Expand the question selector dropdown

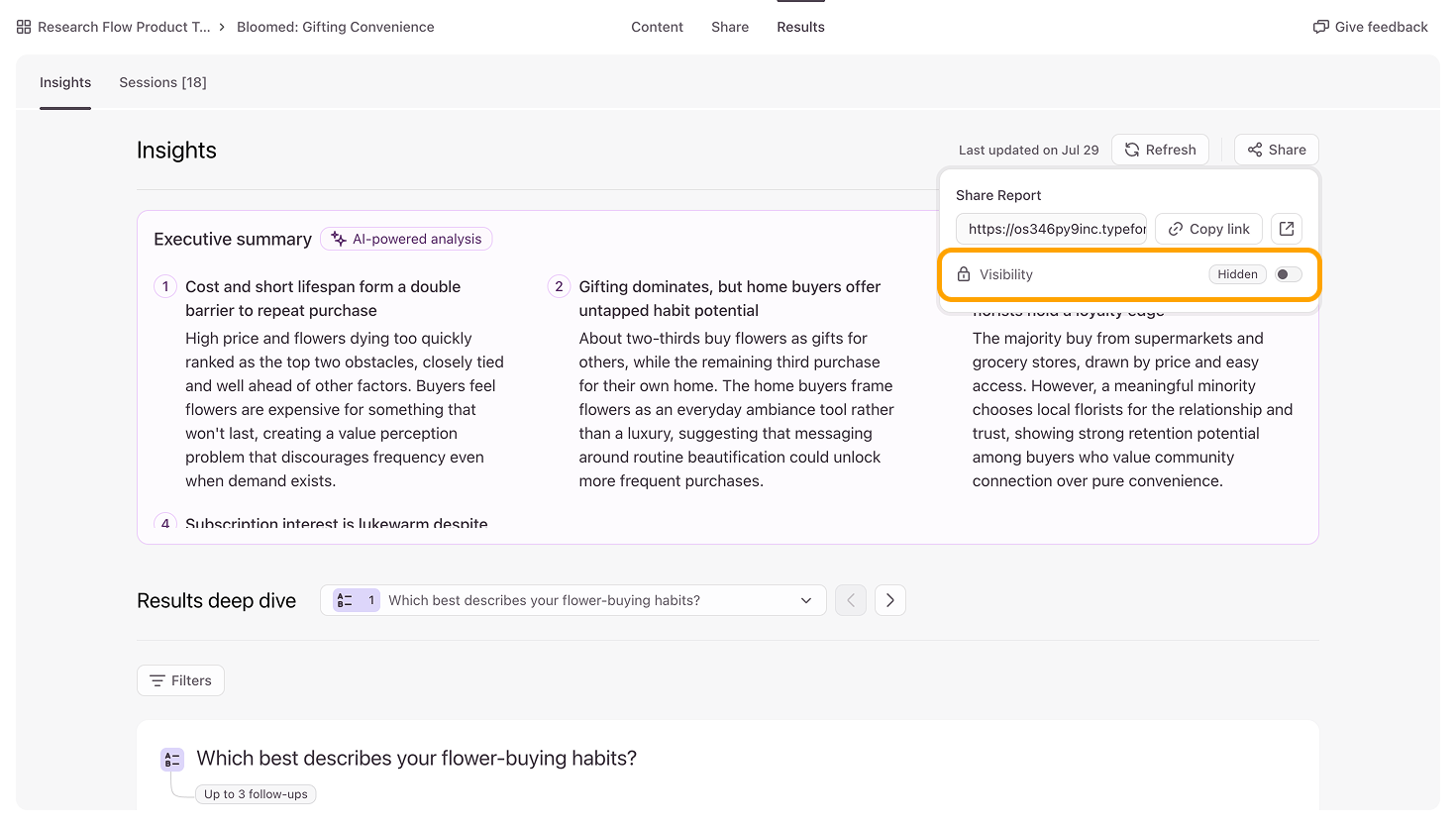coord(573,600)
